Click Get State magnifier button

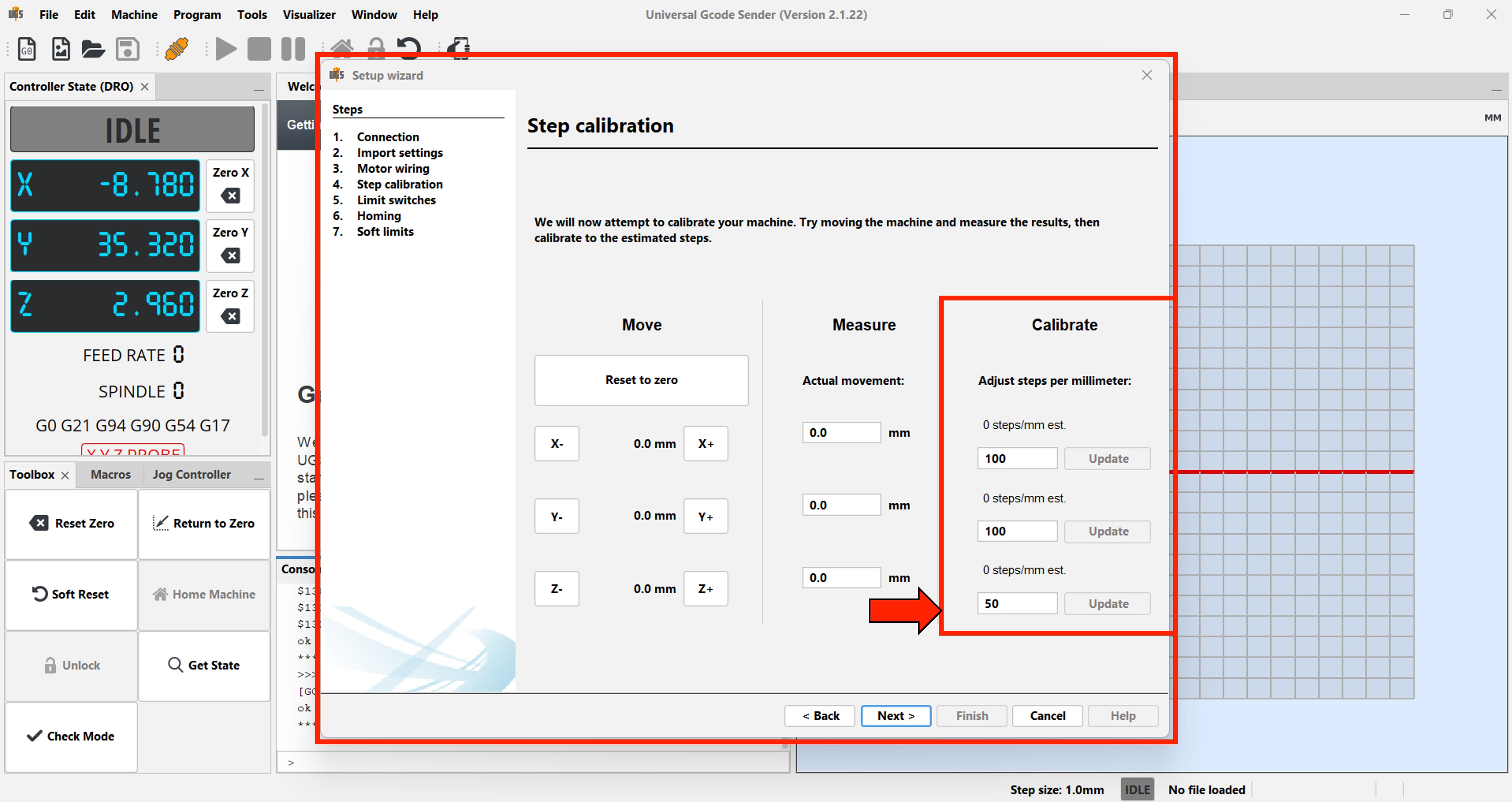coord(204,665)
